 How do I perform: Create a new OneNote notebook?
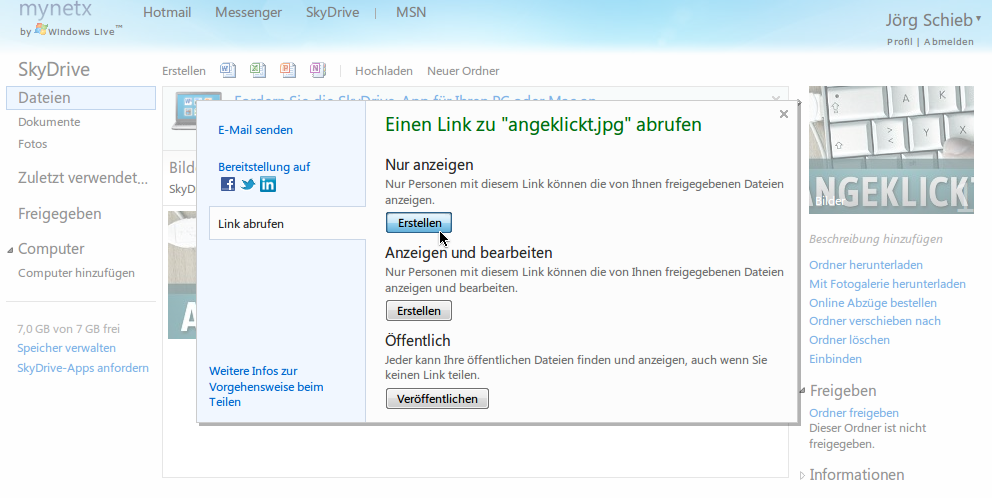(318, 70)
